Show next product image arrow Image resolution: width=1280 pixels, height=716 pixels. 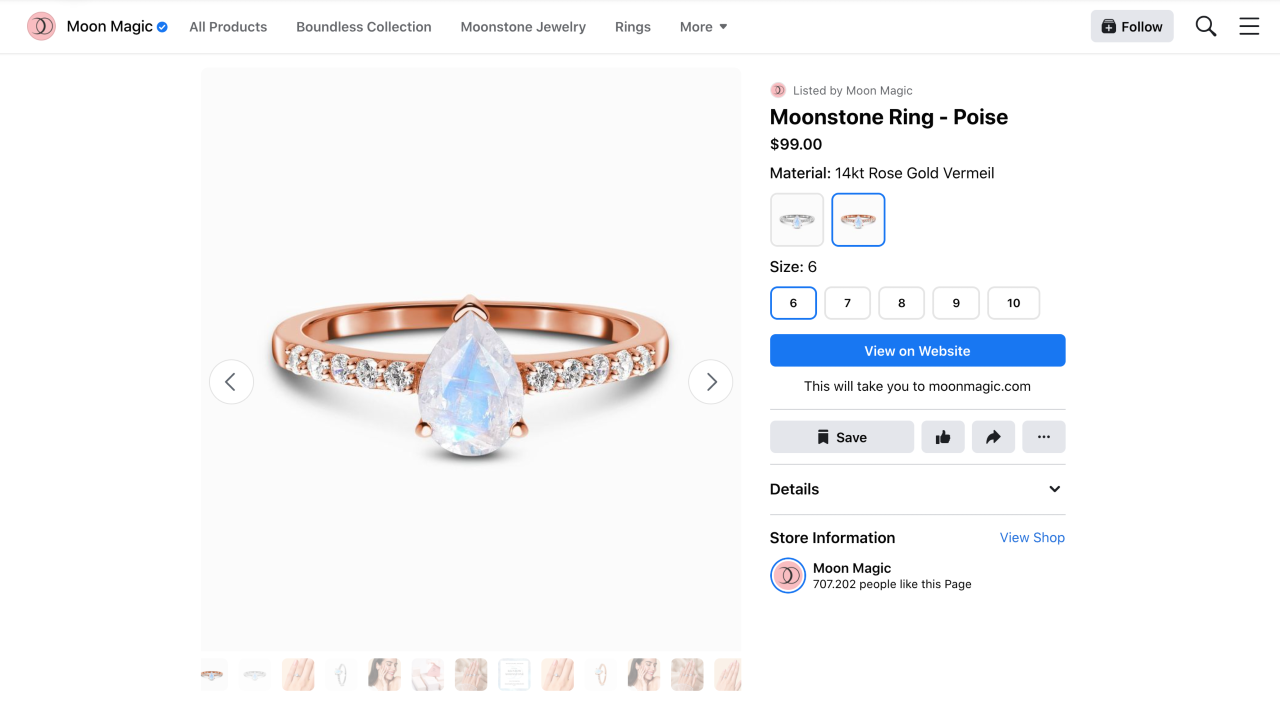tap(711, 381)
